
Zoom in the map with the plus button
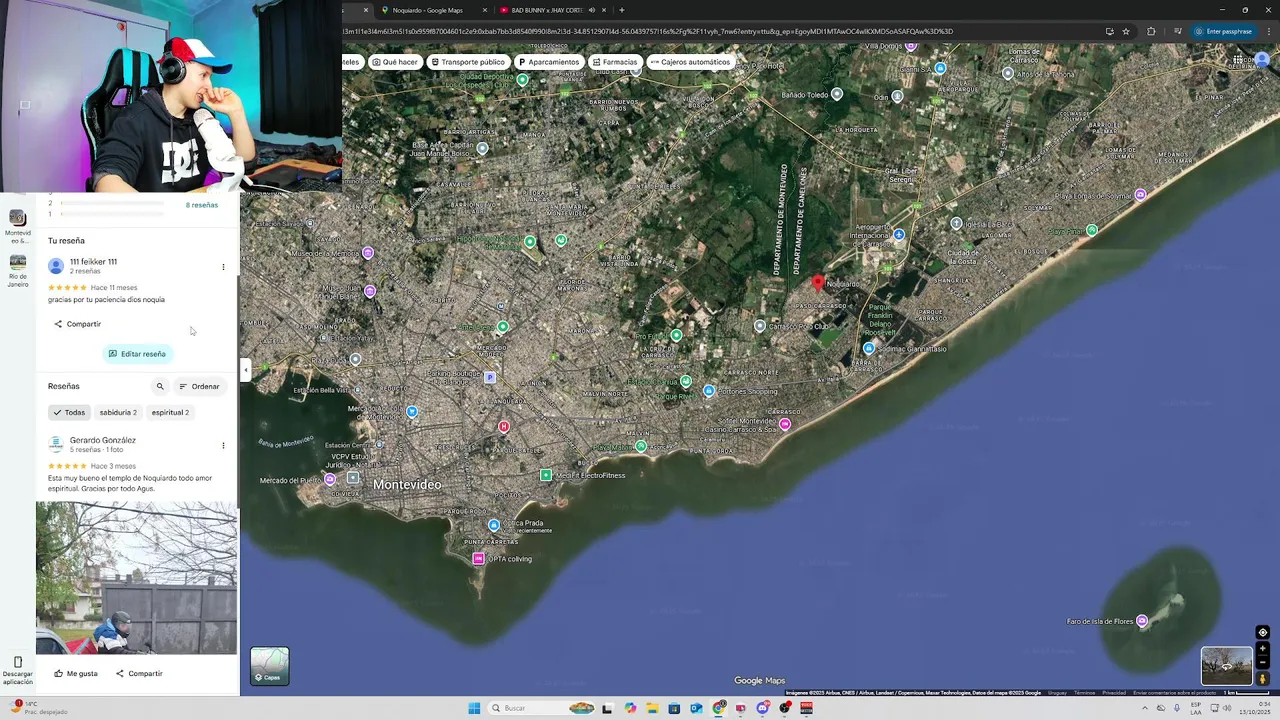click(x=1263, y=649)
